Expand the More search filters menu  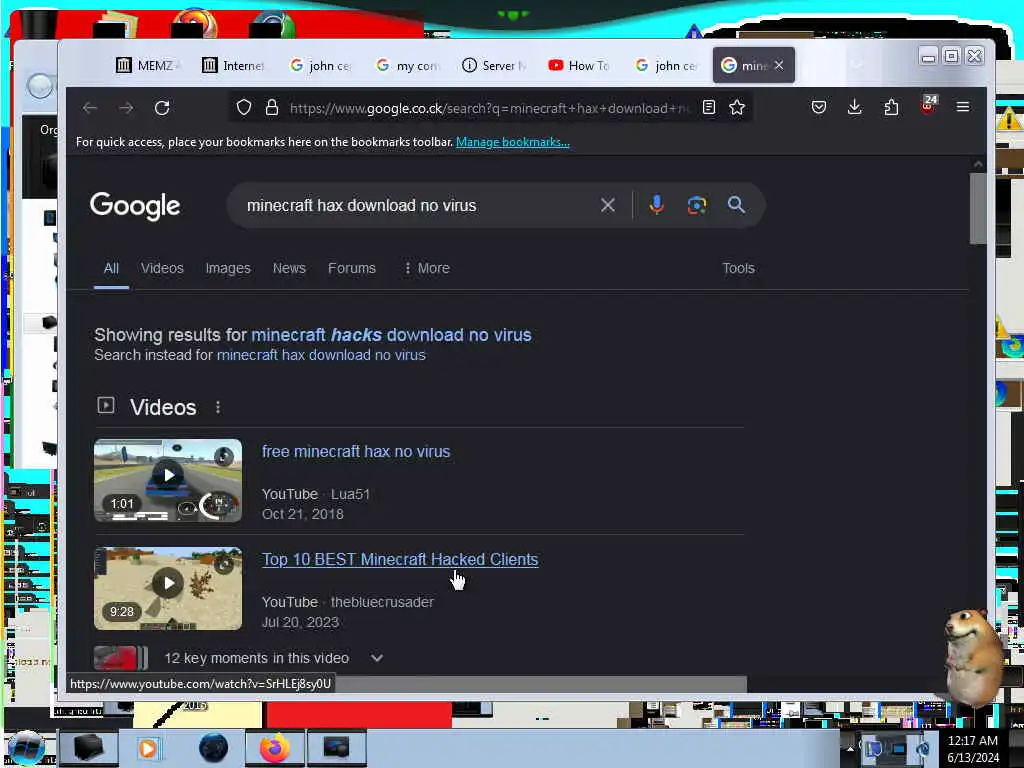pos(427,268)
